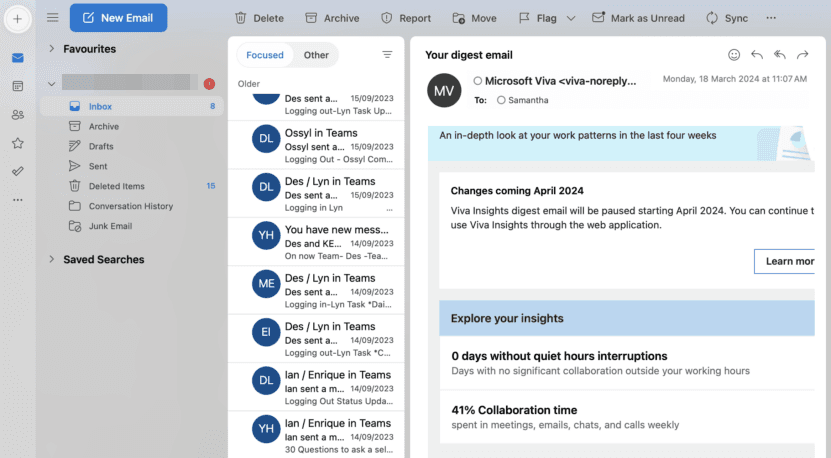Open 30 Questions to ask email

(316, 435)
